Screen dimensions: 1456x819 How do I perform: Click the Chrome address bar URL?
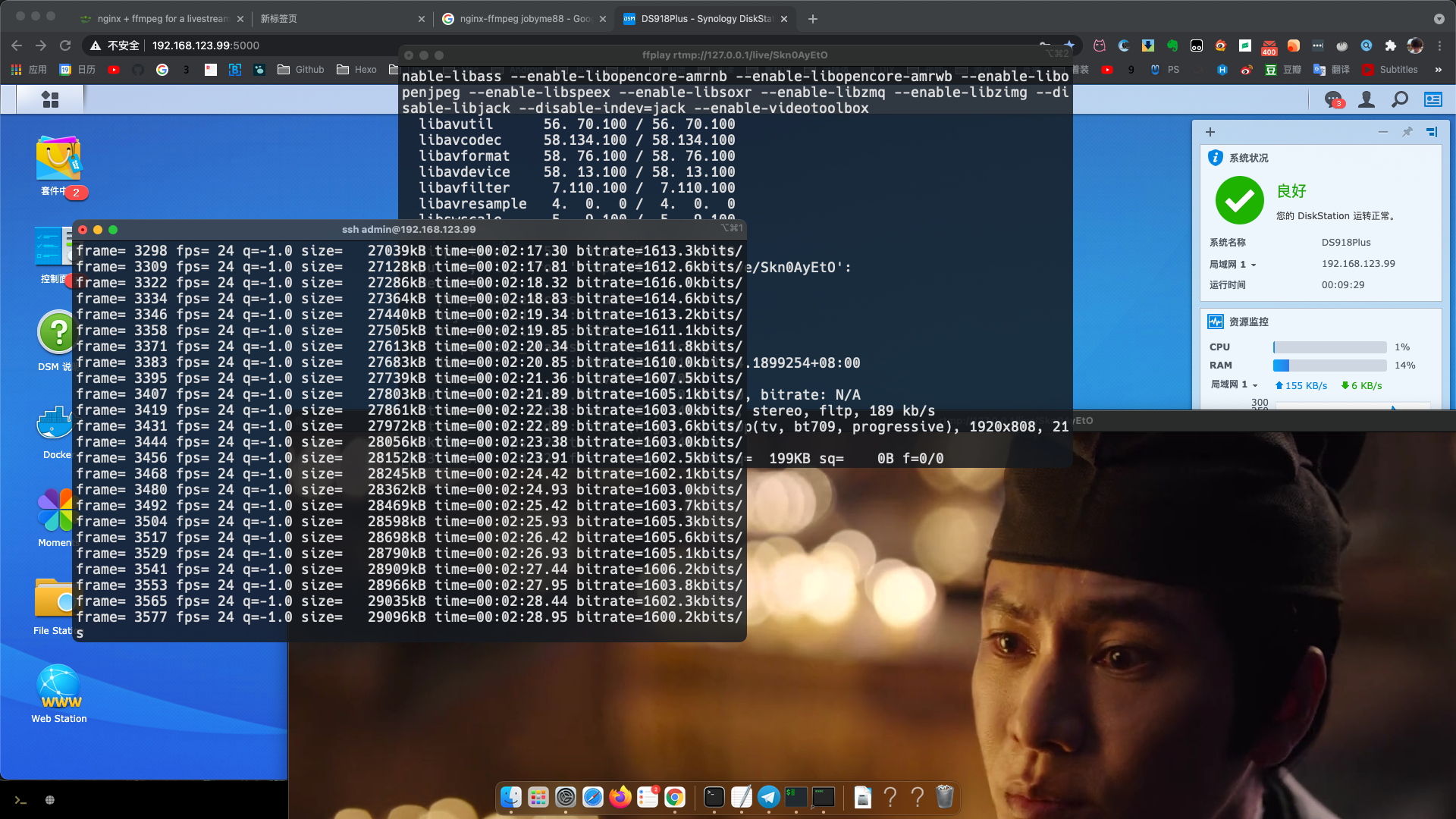(x=206, y=45)
